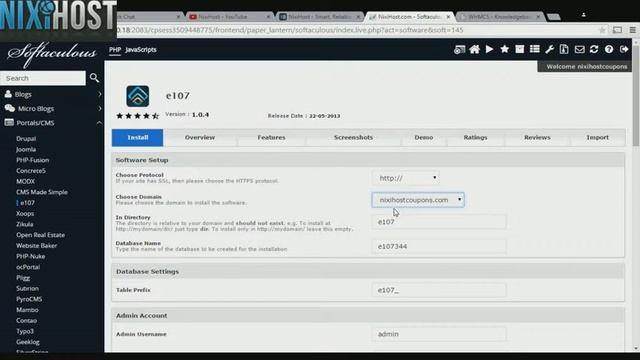The image size is (640, 360).
Task: Go to the control panel icon in Softaculous toolbar
Action: click(x=459, y=50)
